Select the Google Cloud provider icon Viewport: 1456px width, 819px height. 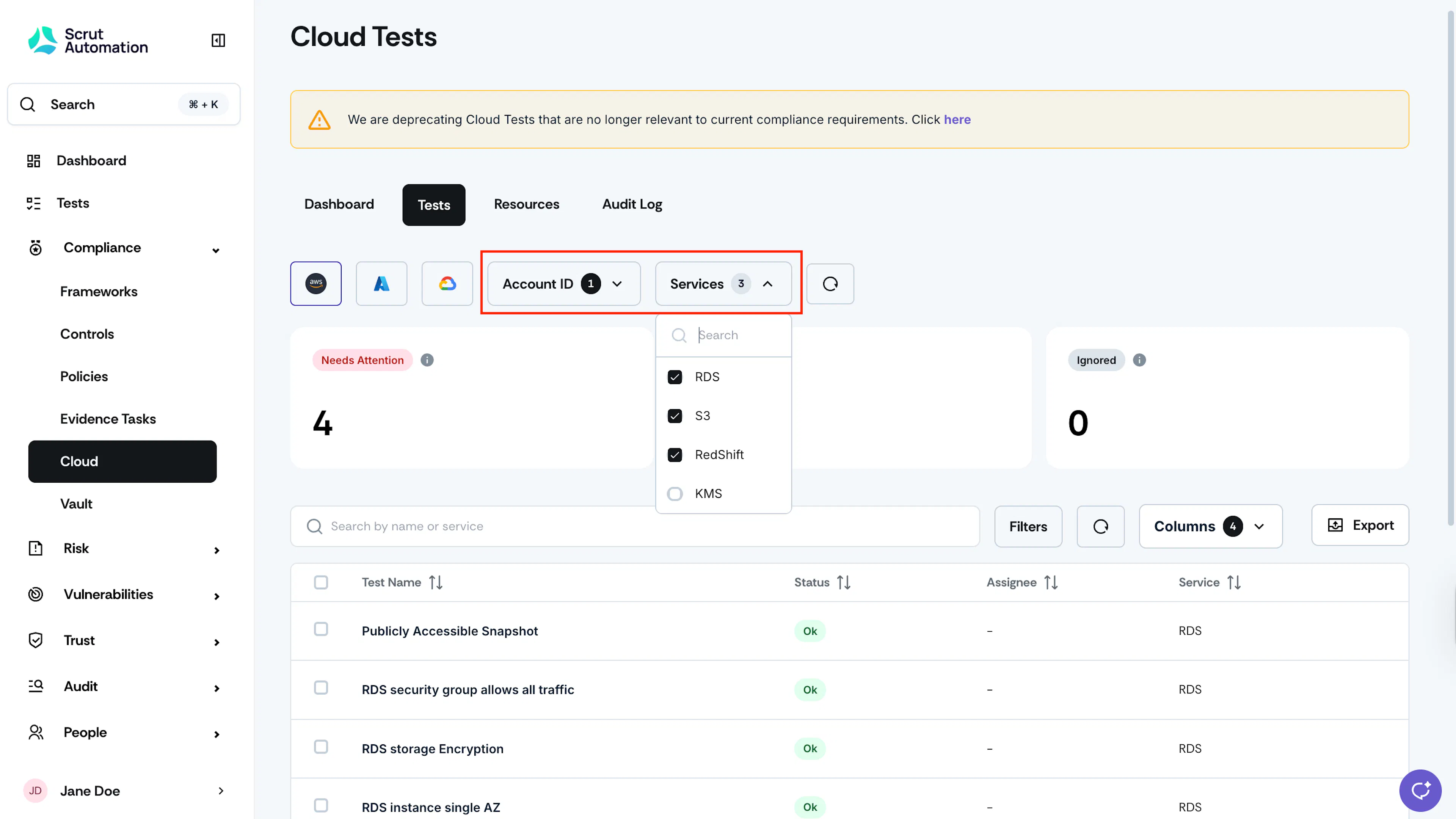coord(447,283)
